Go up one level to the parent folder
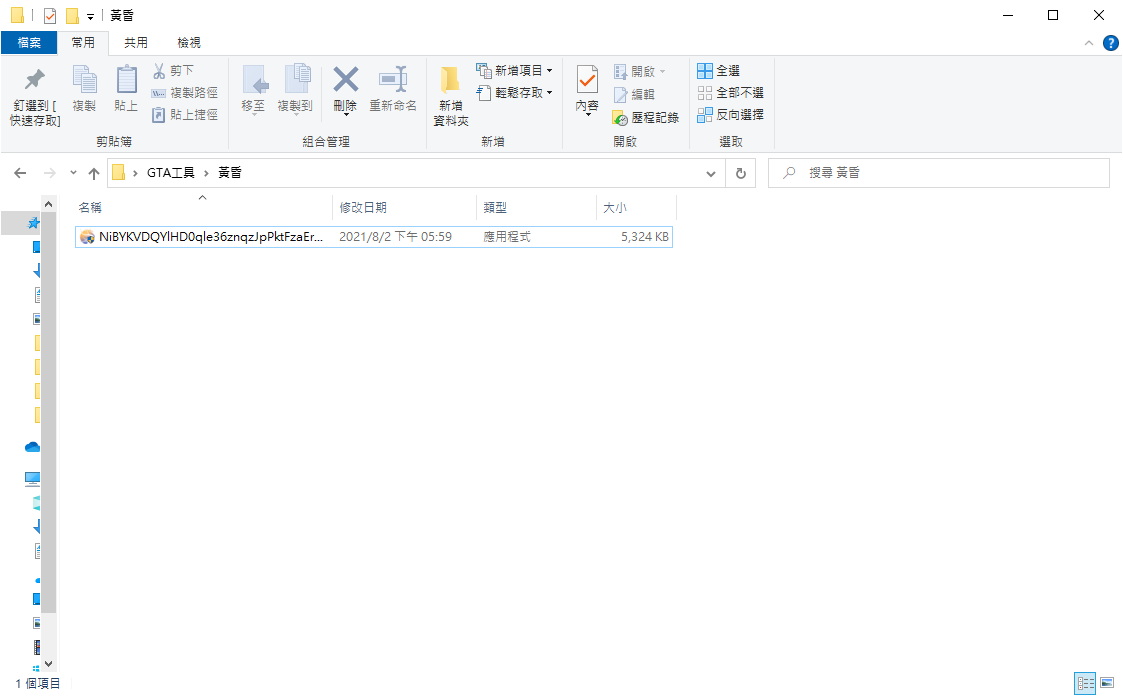The image size is (1123, 696). tap(94, 173)
